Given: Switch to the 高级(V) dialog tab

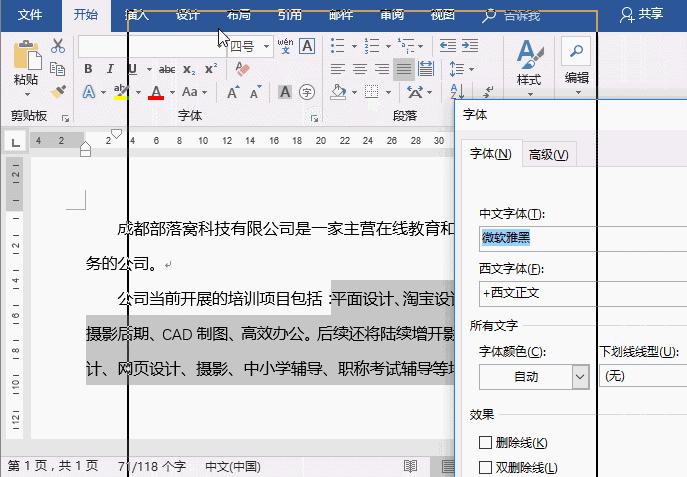Looking at the screenshot, I should (x=549, y=155).
